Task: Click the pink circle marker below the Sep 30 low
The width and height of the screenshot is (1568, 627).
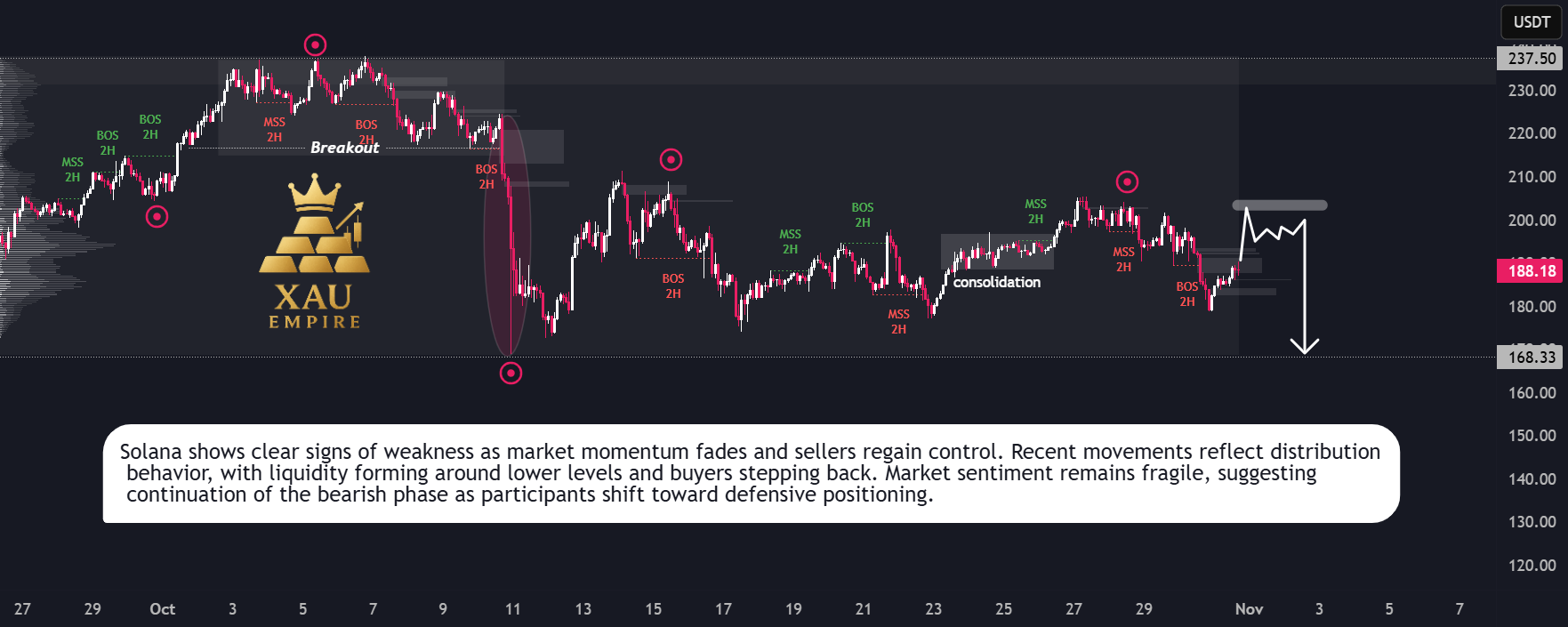Action: pyautogui.click(x=157, y=216)
